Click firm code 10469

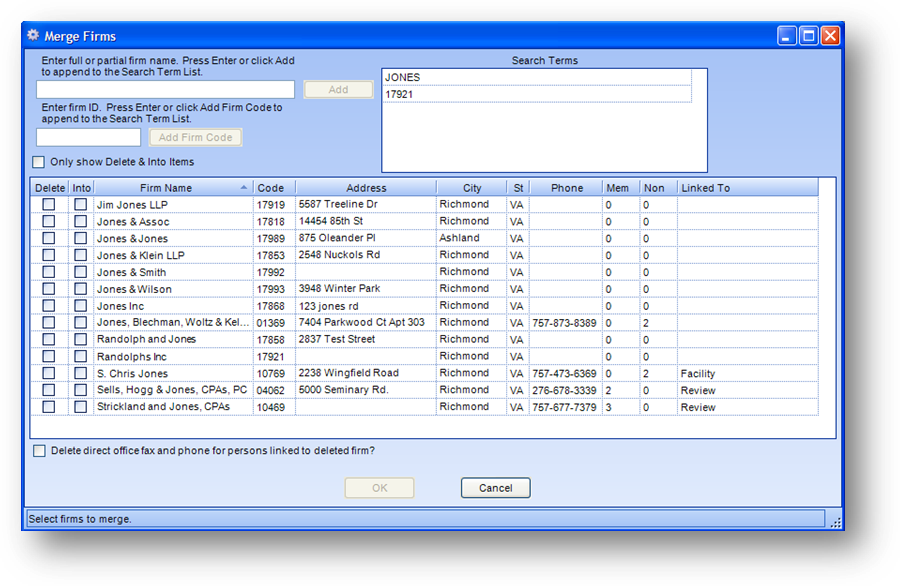[271, 407]
